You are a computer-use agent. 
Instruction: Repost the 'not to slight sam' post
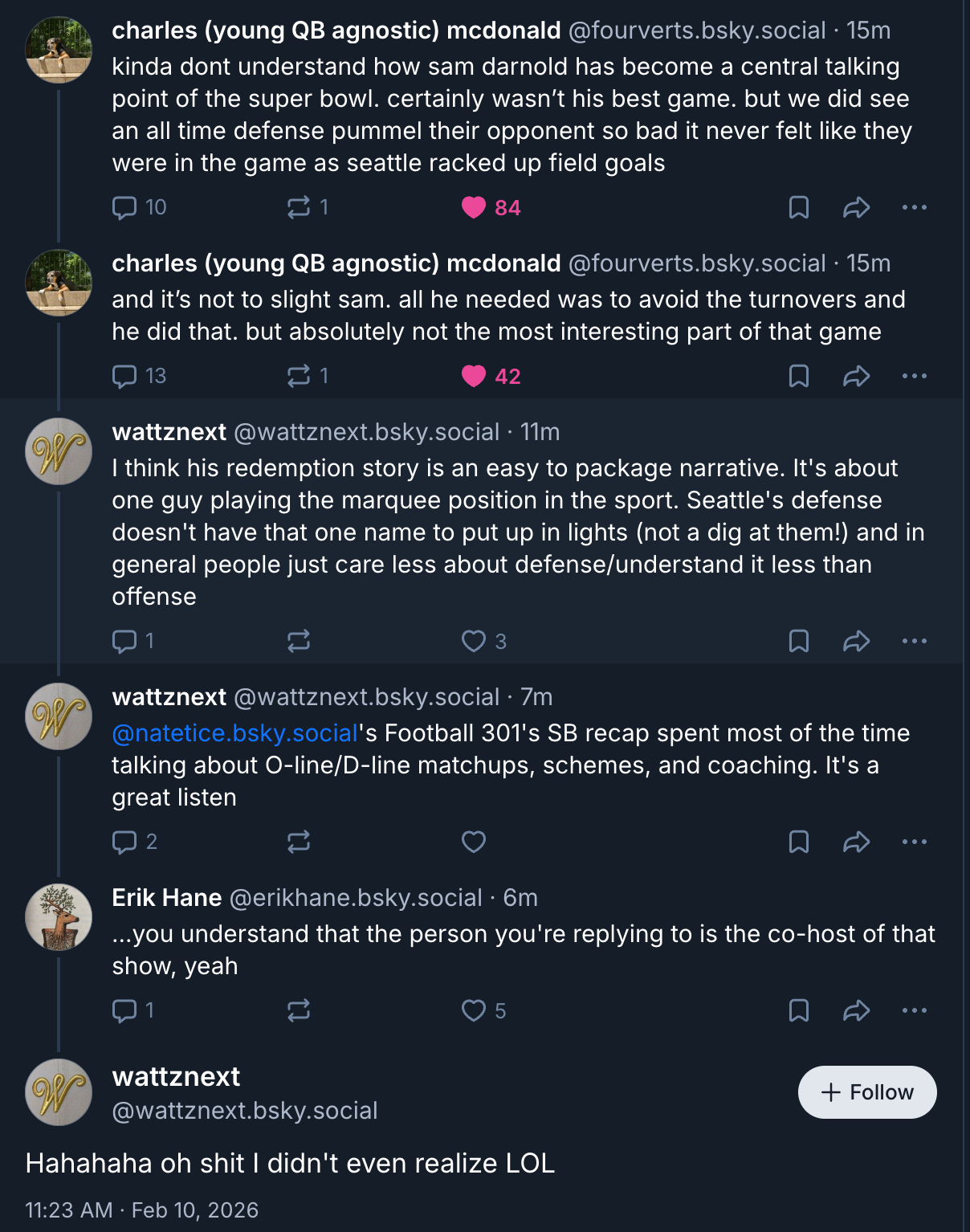(299, 376)
